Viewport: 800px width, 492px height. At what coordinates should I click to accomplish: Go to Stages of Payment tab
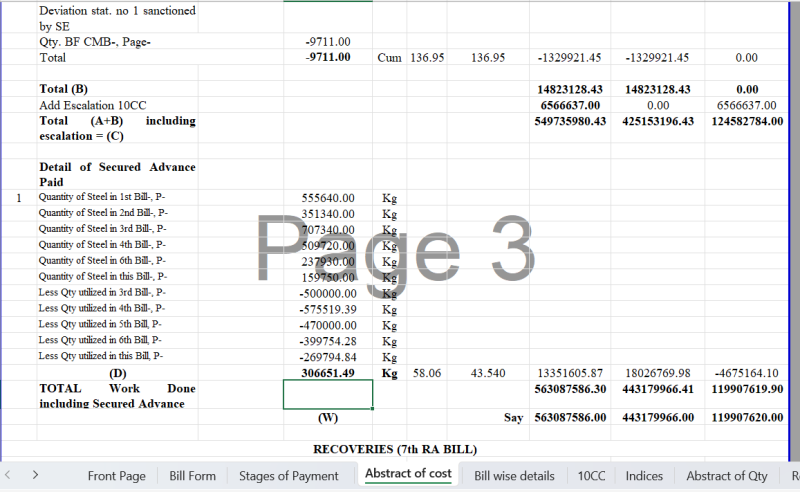(x=288, y=476)
